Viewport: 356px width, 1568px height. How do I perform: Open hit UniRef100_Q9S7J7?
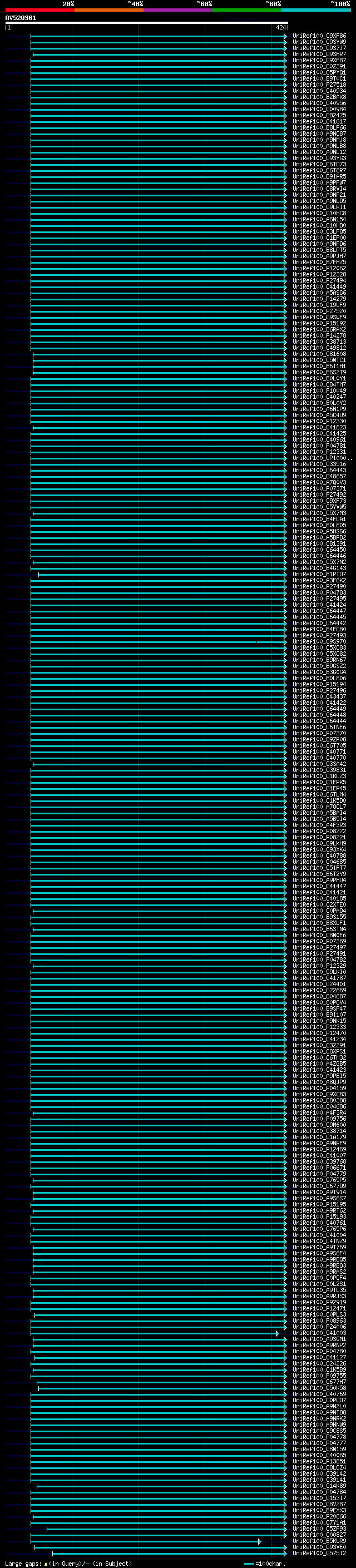tap(319, 48)
